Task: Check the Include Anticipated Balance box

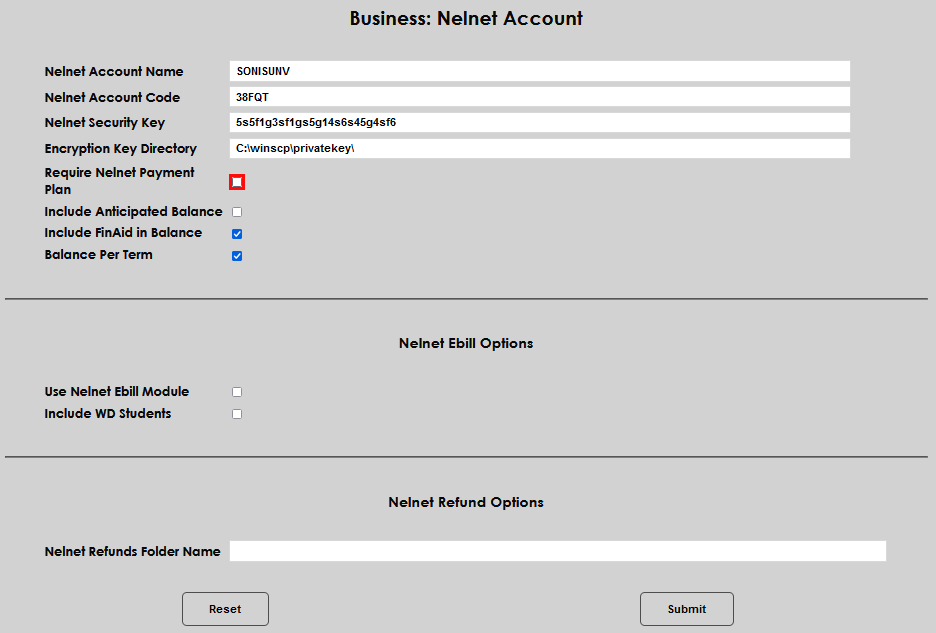Action: [x=237, y=211]
